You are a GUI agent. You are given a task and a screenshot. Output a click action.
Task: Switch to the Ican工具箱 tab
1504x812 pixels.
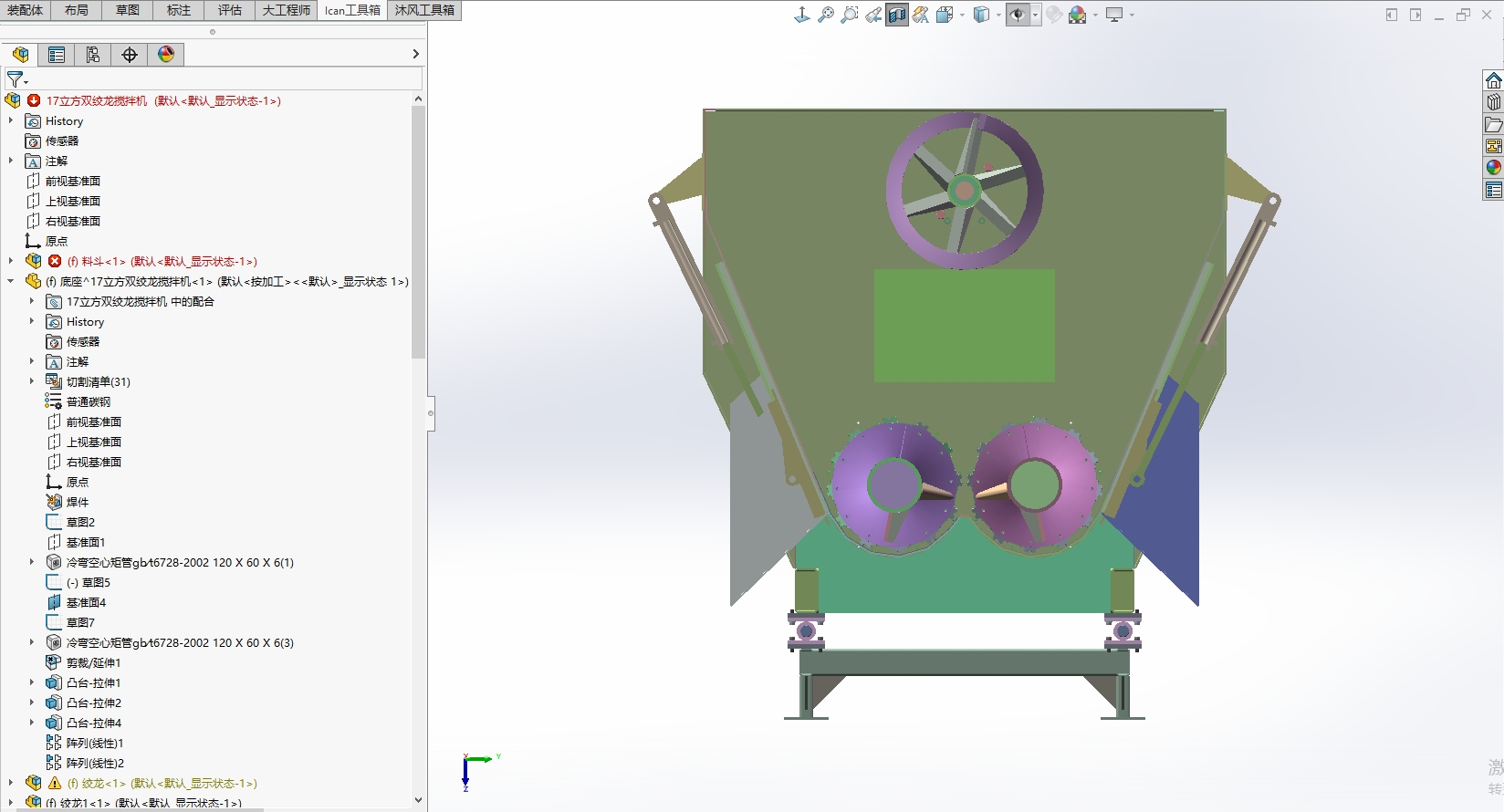tap(352, 10)
